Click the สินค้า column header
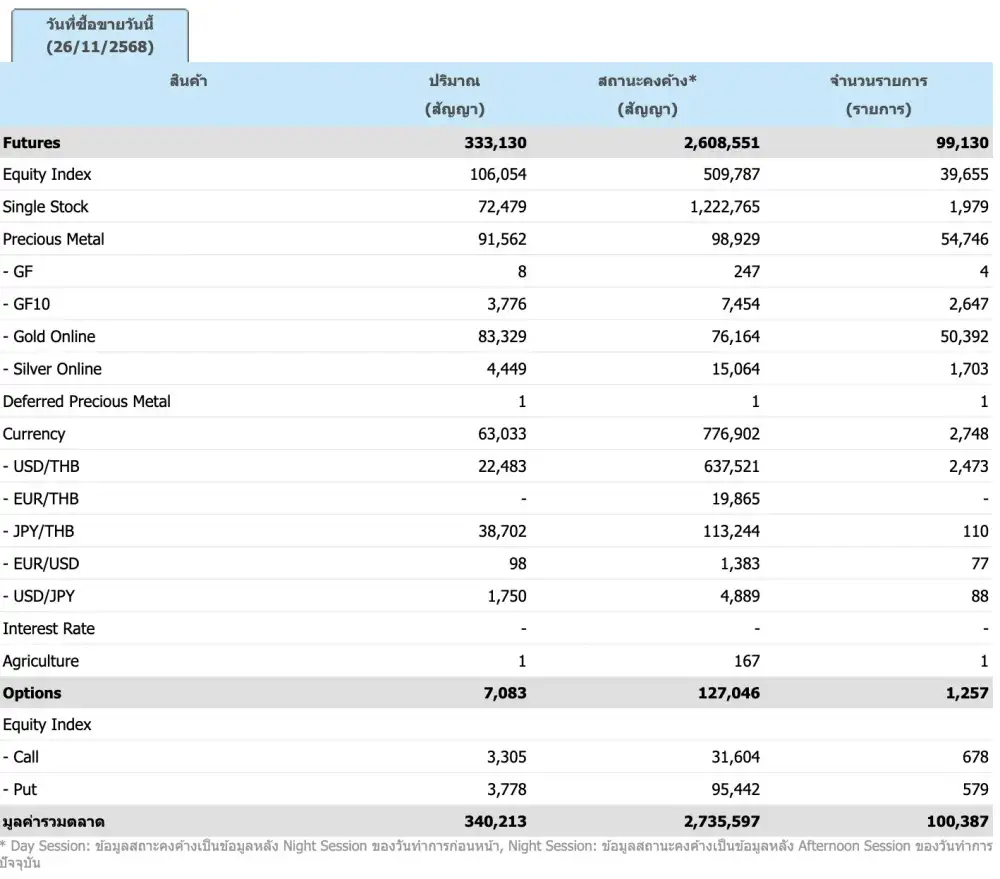Viewport: 1000px width, 879px height. pos(188,81)
